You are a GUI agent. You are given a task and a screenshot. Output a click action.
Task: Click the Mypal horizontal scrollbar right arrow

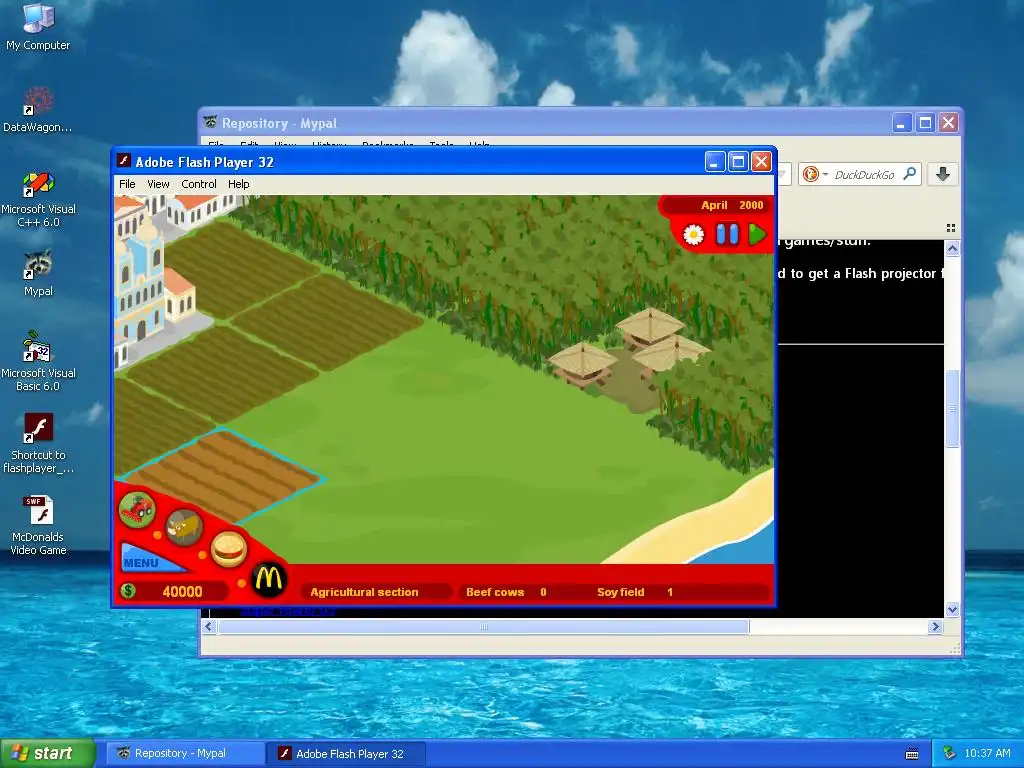click(x=935, y=626)
